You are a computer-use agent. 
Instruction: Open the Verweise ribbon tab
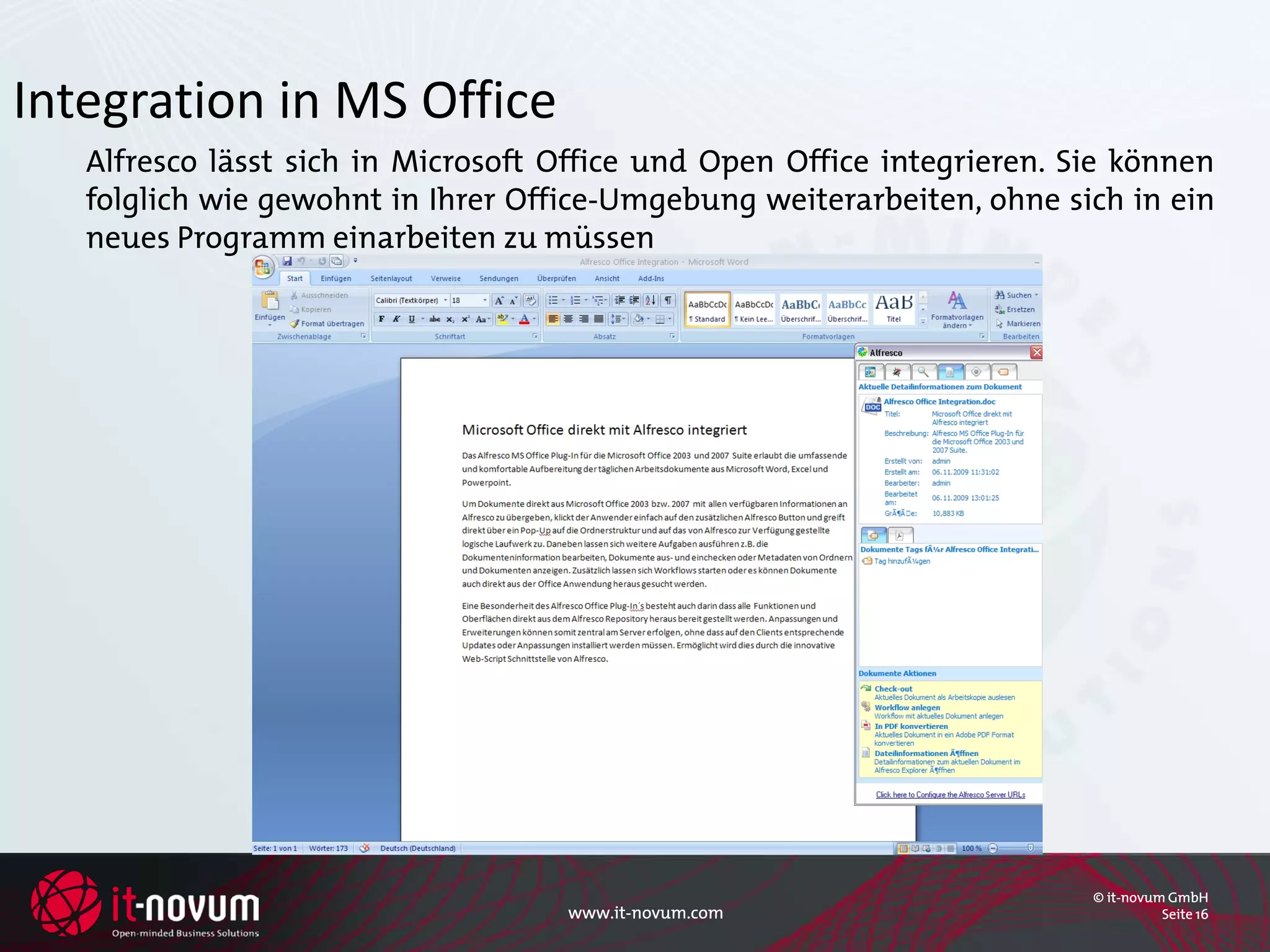(446, 279)
